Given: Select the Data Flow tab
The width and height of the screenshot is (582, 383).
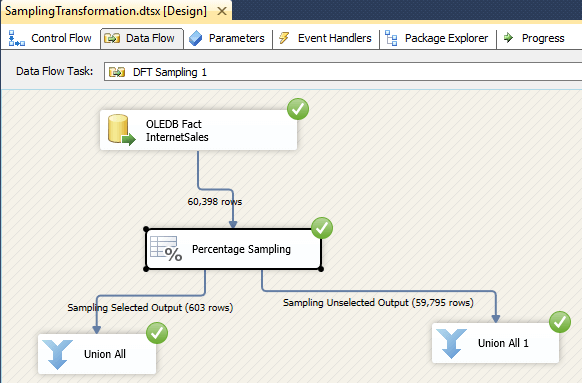Looking at the screenshot, I should click(x=142, y=38).
